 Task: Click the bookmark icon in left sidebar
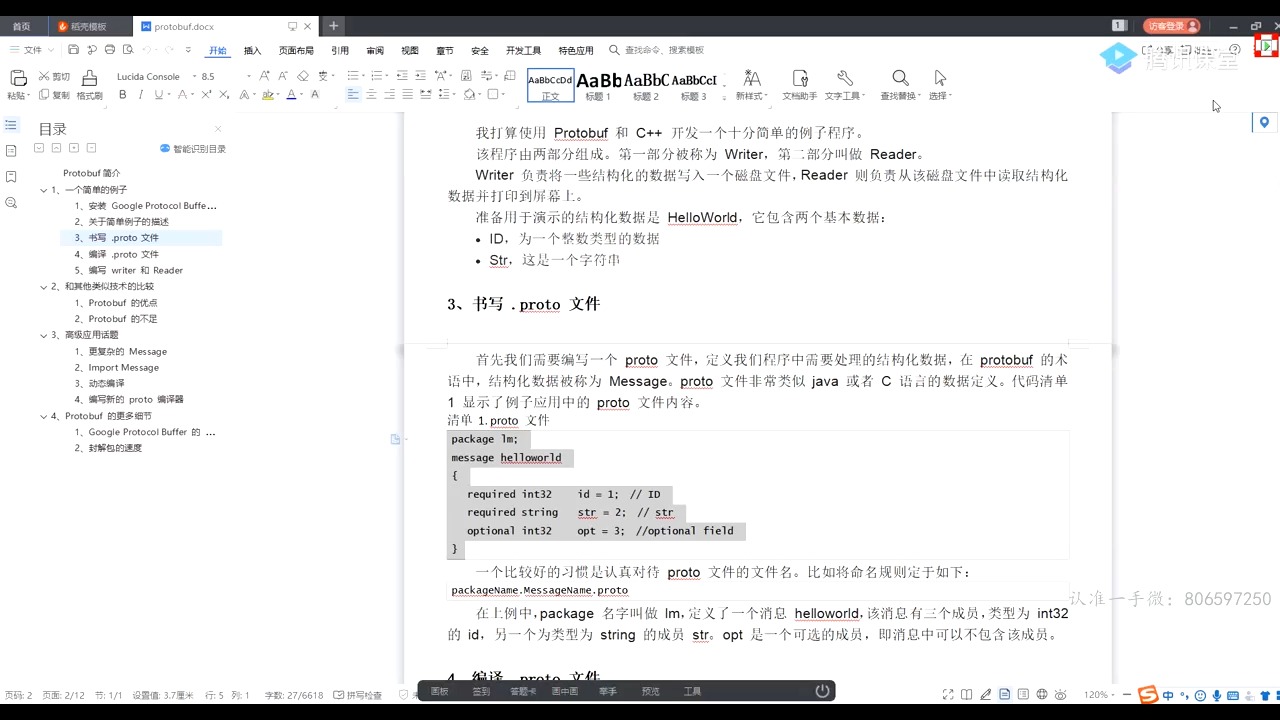11,177
